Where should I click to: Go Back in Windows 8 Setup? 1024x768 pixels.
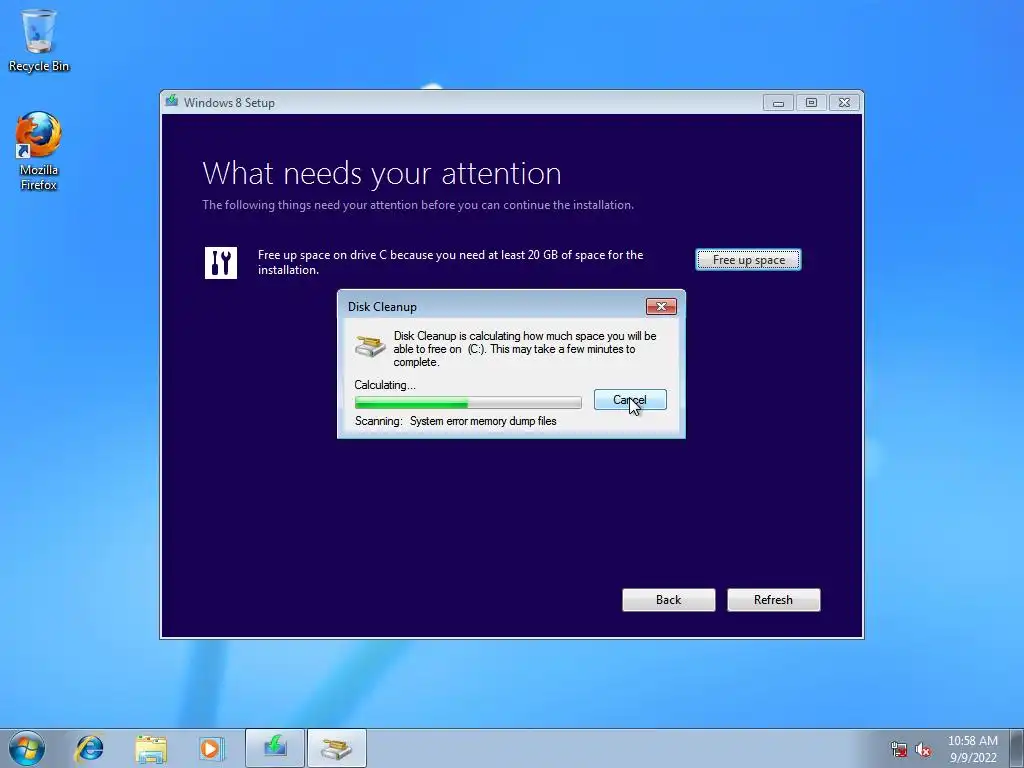coord(669,600)
